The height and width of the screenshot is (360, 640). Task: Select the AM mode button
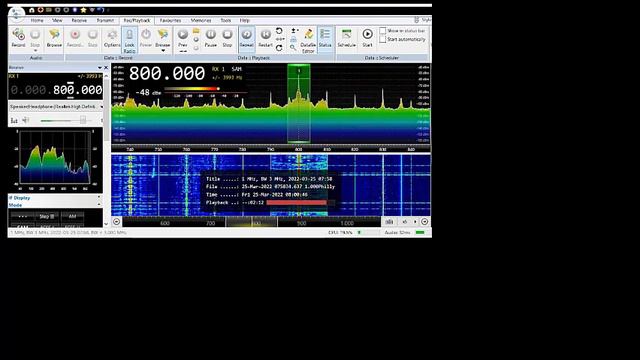coord(72,216)
